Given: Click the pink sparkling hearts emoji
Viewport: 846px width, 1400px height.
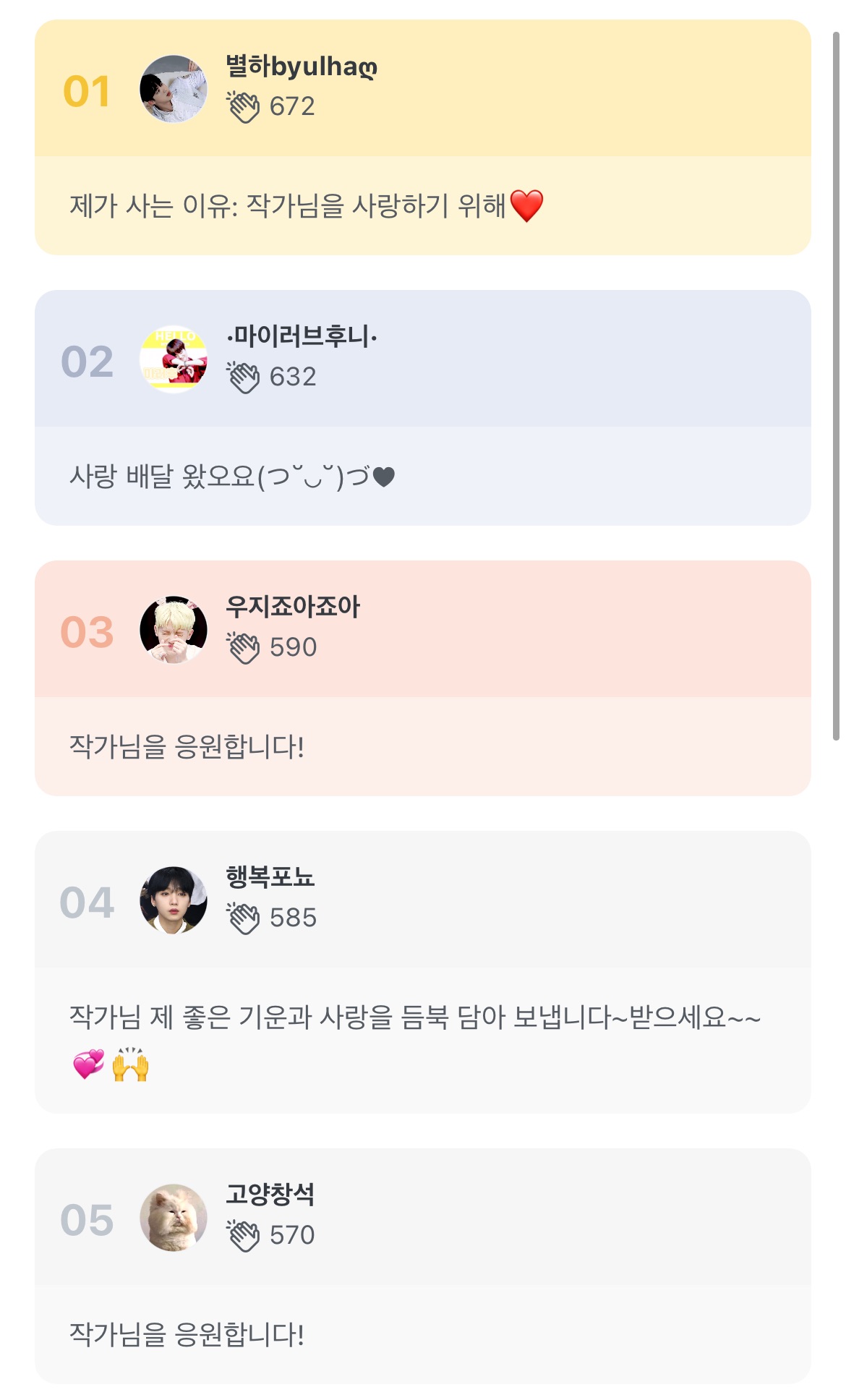Looking at the screenshot, I should click(88, 1065).
